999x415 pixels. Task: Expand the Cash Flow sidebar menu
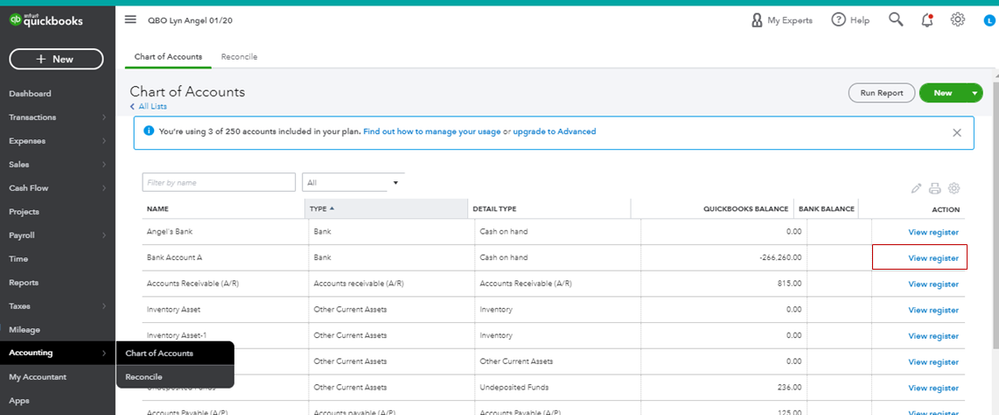57,188
